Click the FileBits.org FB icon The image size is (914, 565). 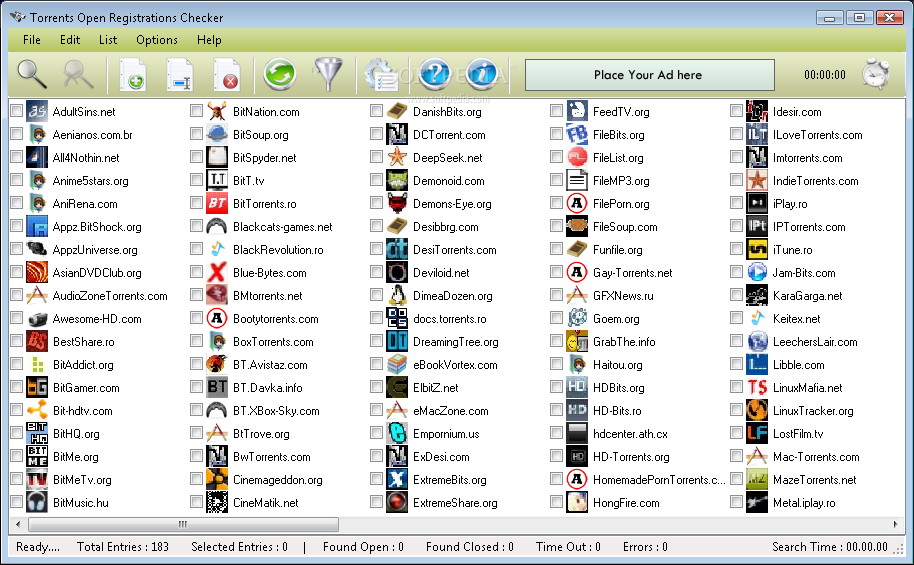[x=577, y=135]
